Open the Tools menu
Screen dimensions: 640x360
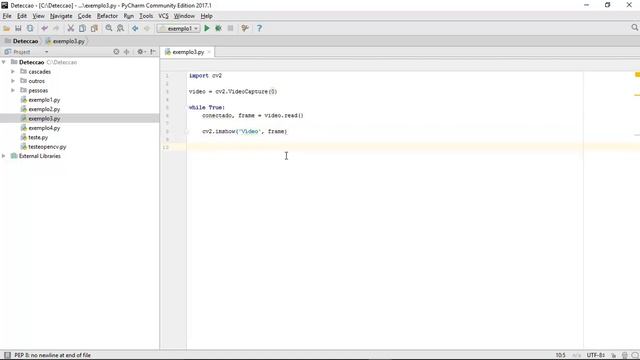[146, 16]
